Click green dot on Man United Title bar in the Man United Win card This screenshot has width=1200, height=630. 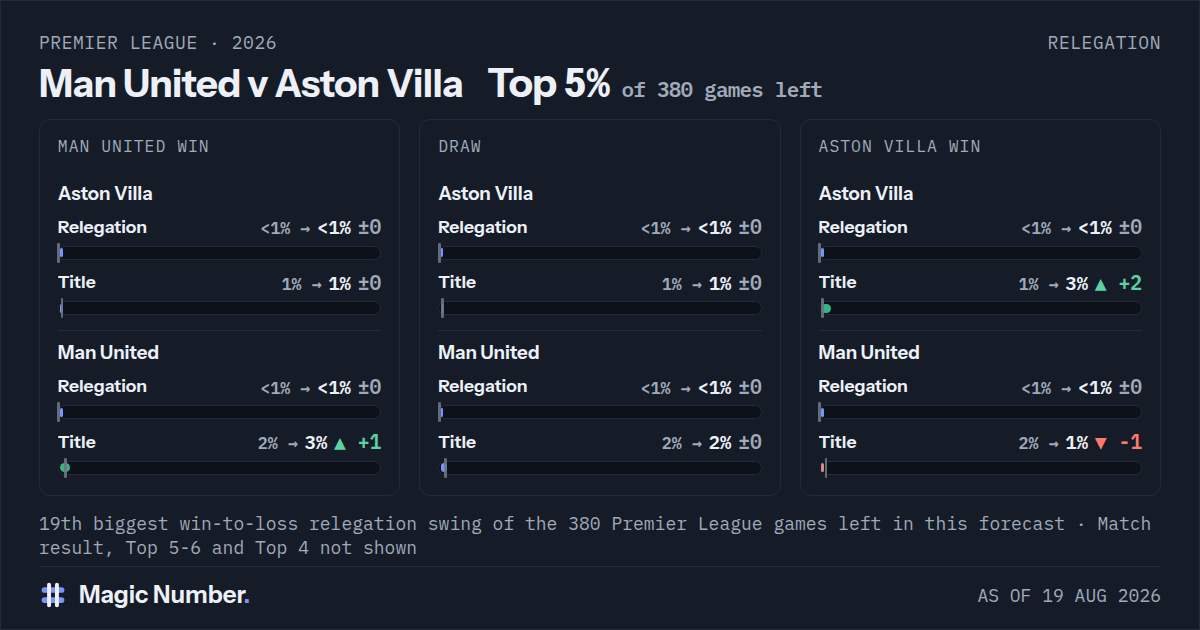point(65,467)
